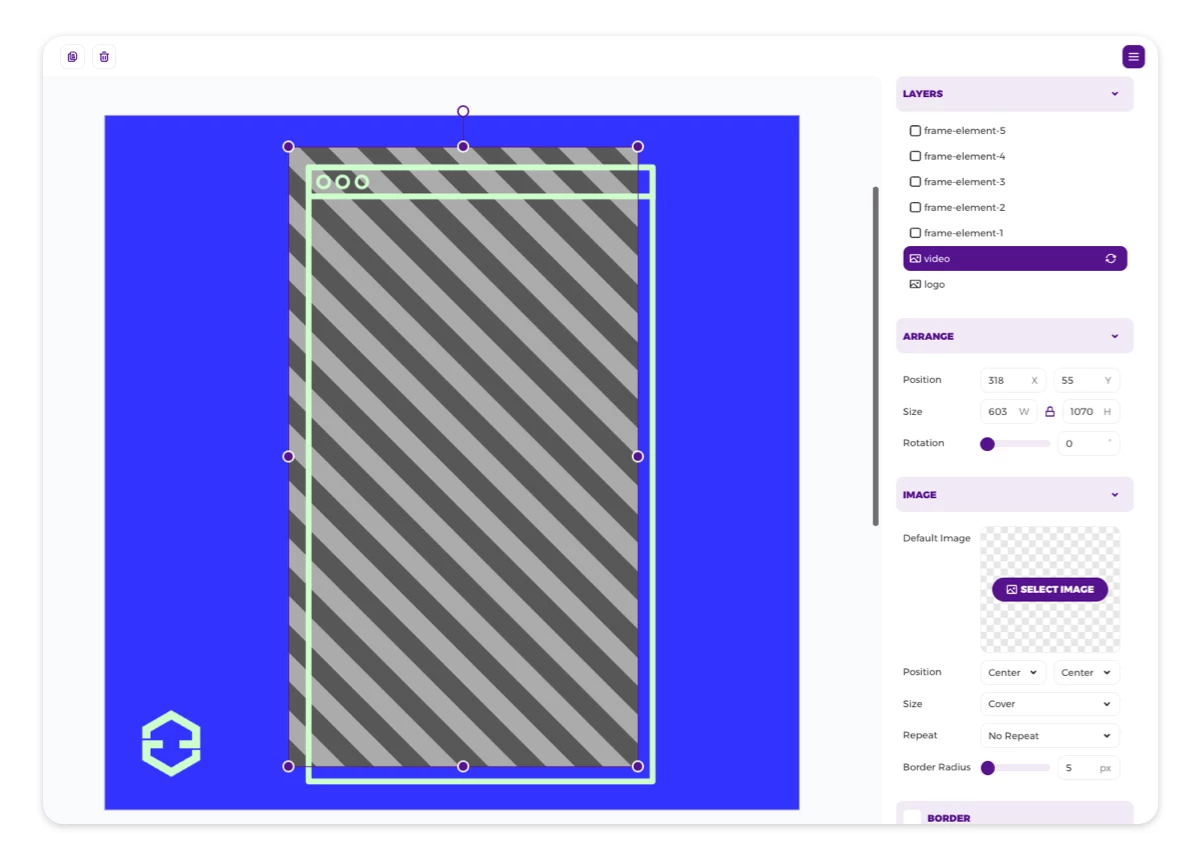Click the rotation handle above the selection
Screen dimensions: 1200x862
pyautogui.click(x=463, y=111)
